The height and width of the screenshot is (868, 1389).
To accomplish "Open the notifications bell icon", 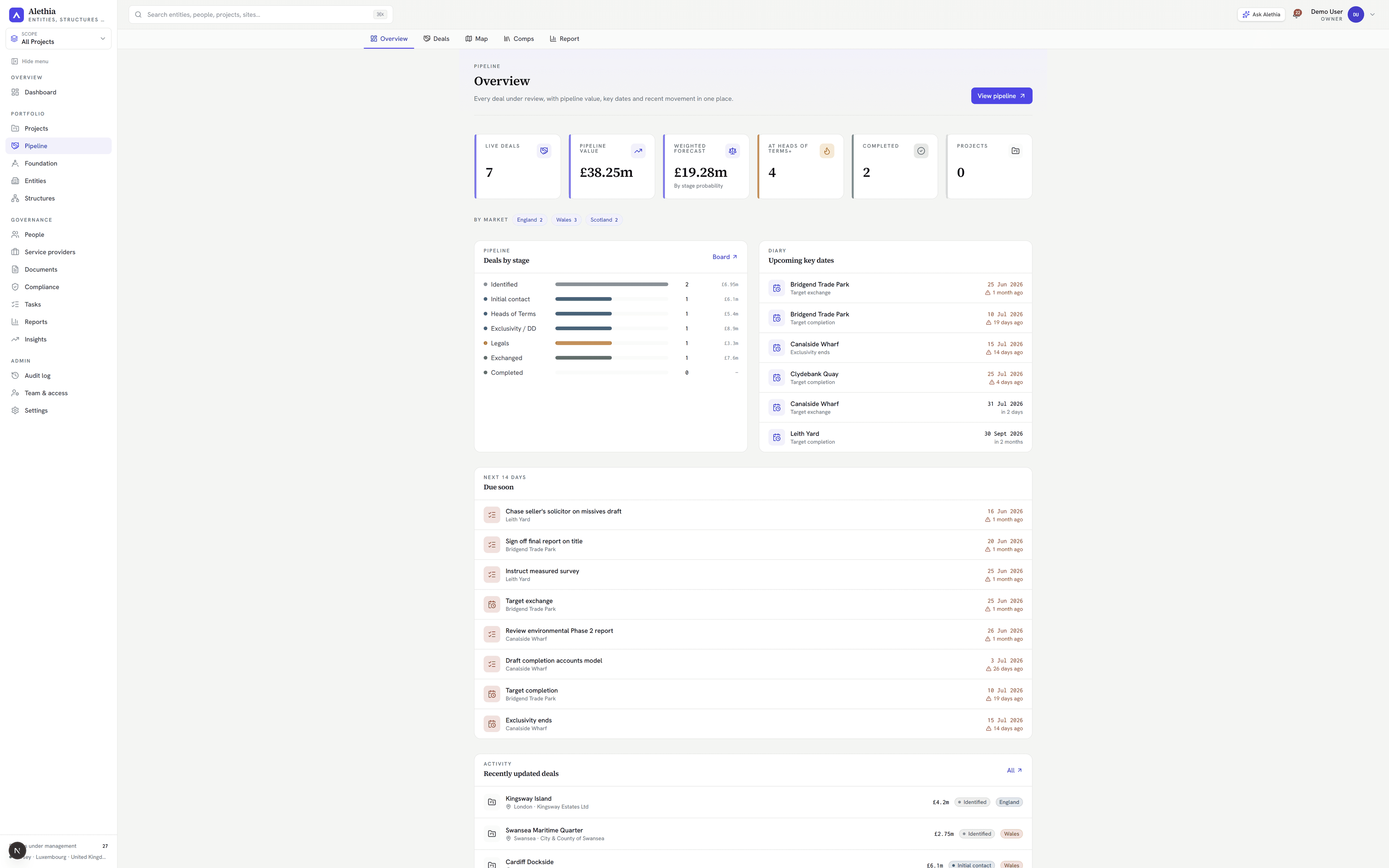I will pyautogui.click(x=1296, y=14).
